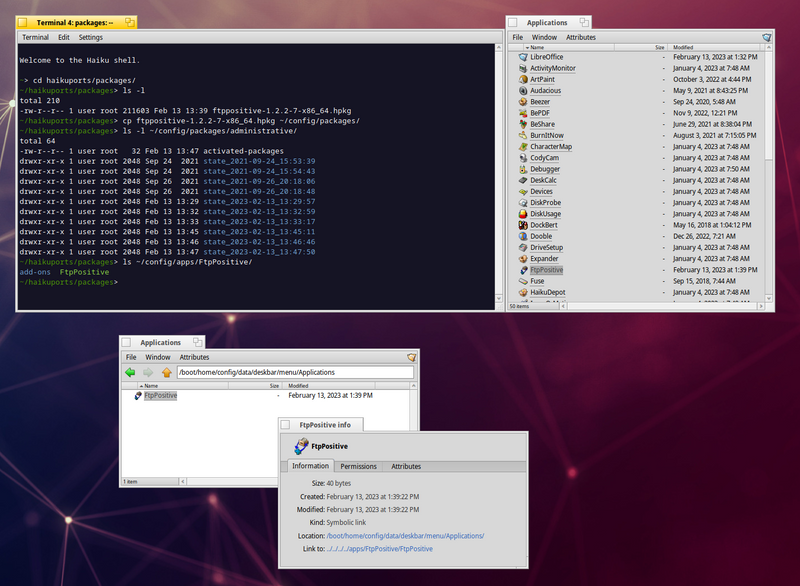Select the CharacterMap entry in Applications
This screenshot has height=586, width=800.
point(551,146)
